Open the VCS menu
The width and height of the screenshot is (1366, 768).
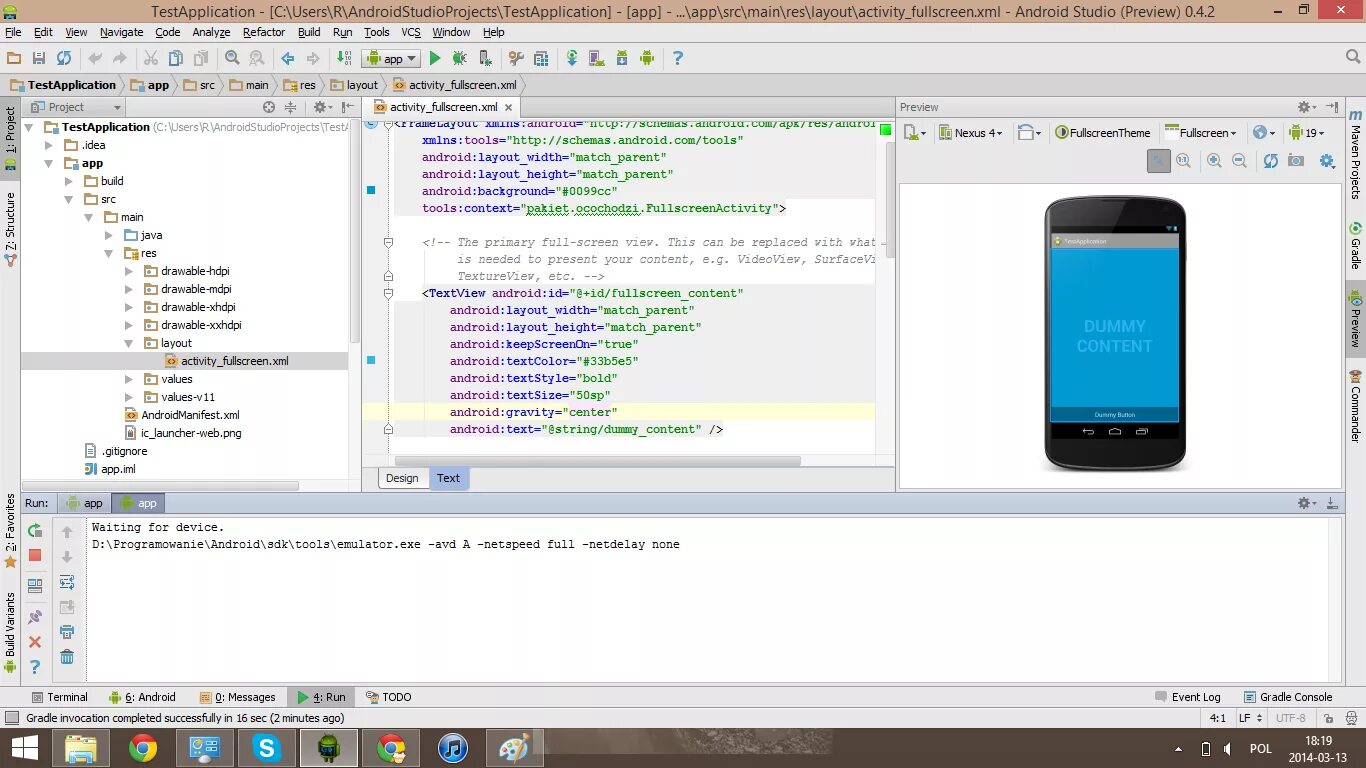pos(411,32)
